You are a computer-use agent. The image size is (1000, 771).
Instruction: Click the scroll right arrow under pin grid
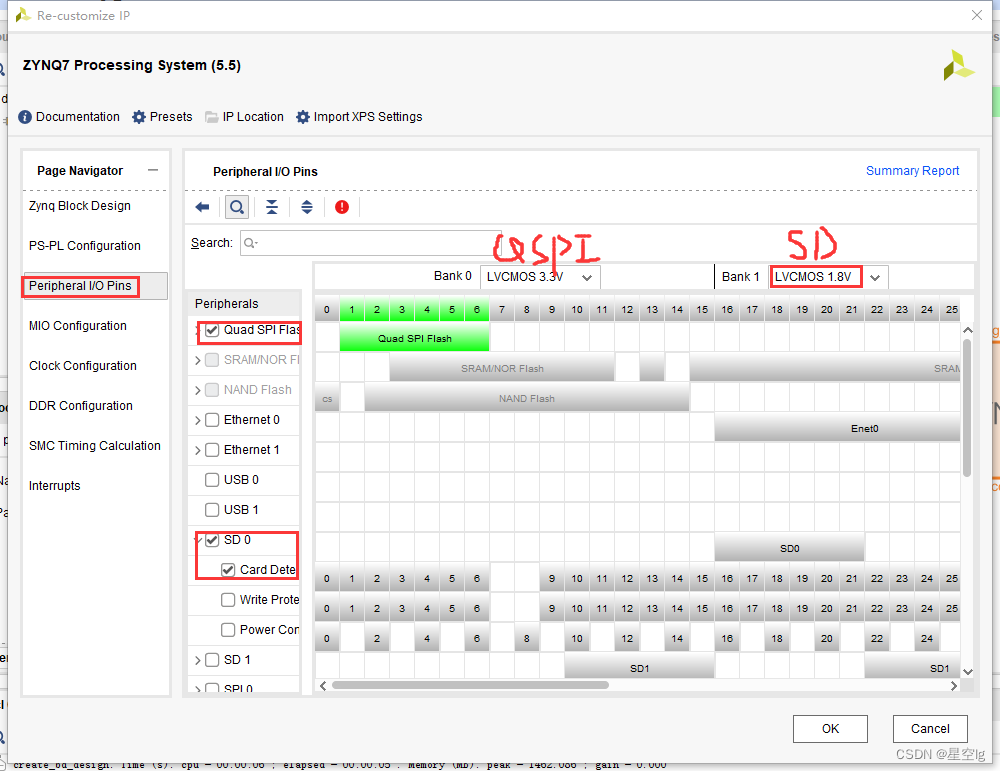pos(953,686)
